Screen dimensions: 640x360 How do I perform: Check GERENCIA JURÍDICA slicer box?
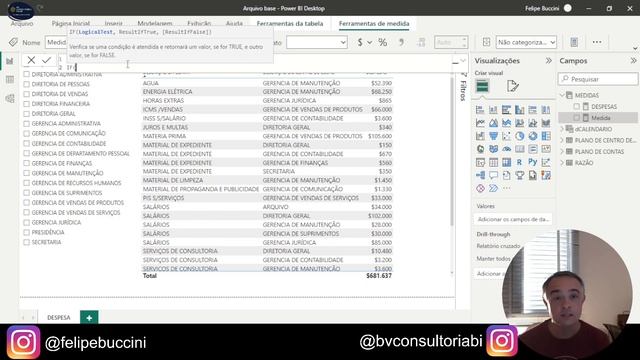click(27, 222)
